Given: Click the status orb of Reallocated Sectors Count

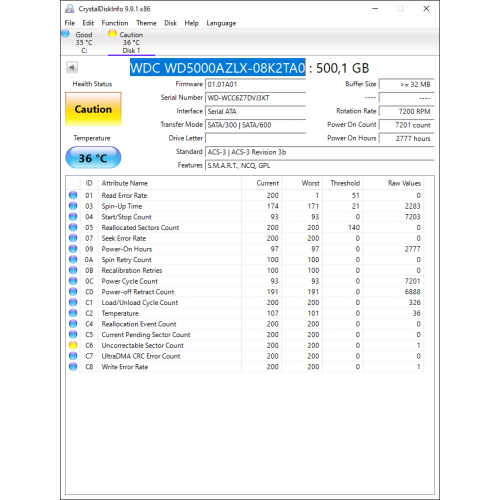Looking at the screenshot, I should pyautogui.click(x=73, y=227).
